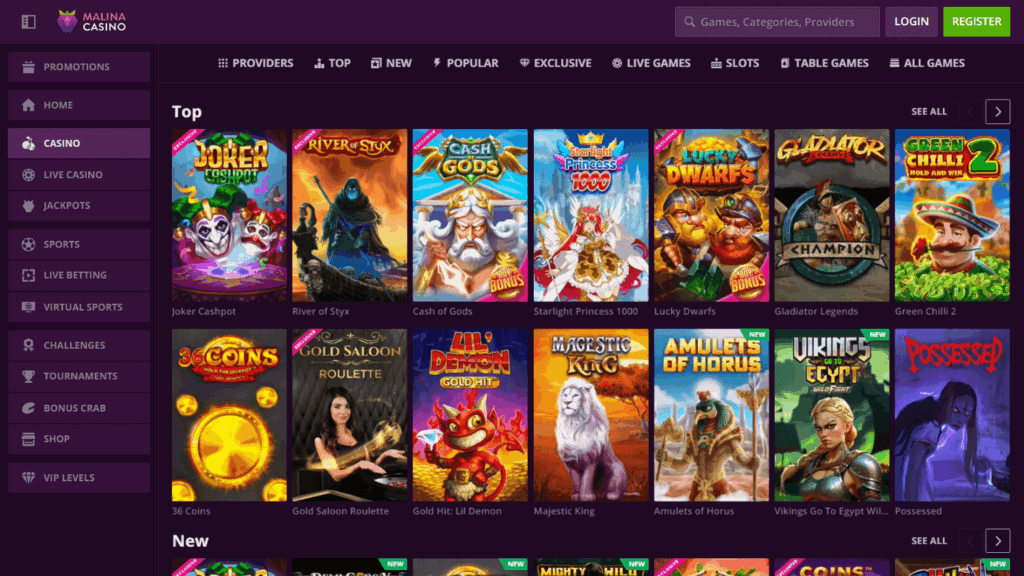
Task: Select the Table Games category tab
Action: pos(824,63)
